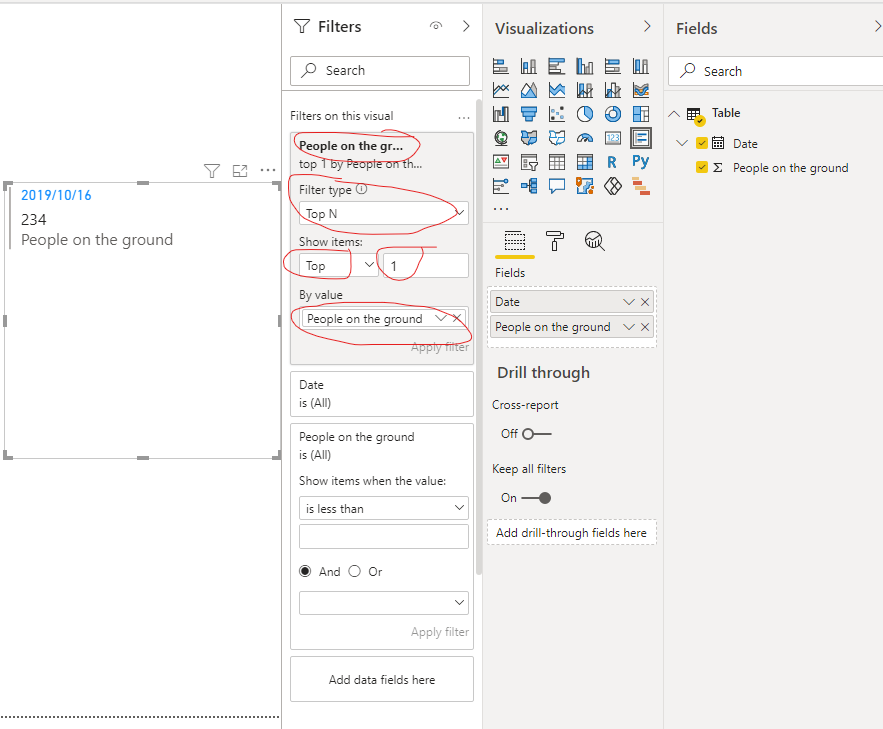Choose the Slicer visual
This screenshot has height=729, width=883.
click(528, 162)
